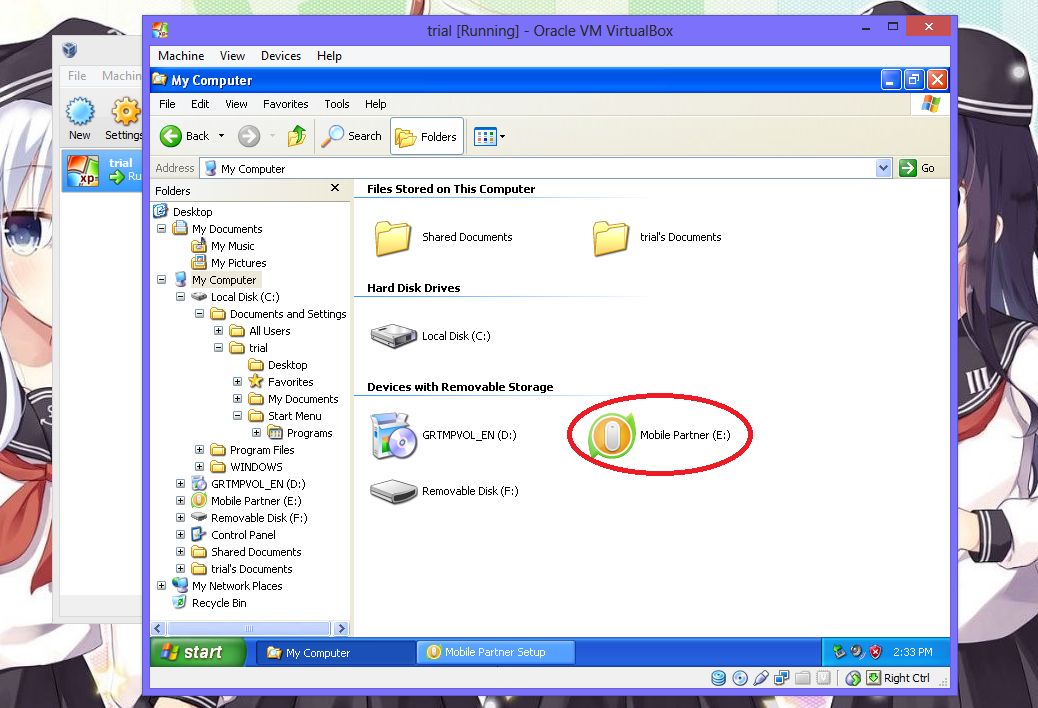Screen dimensions: 1038x708
Task: Open the Devices menu in VirtualBox
Action: tap(280, 56)
